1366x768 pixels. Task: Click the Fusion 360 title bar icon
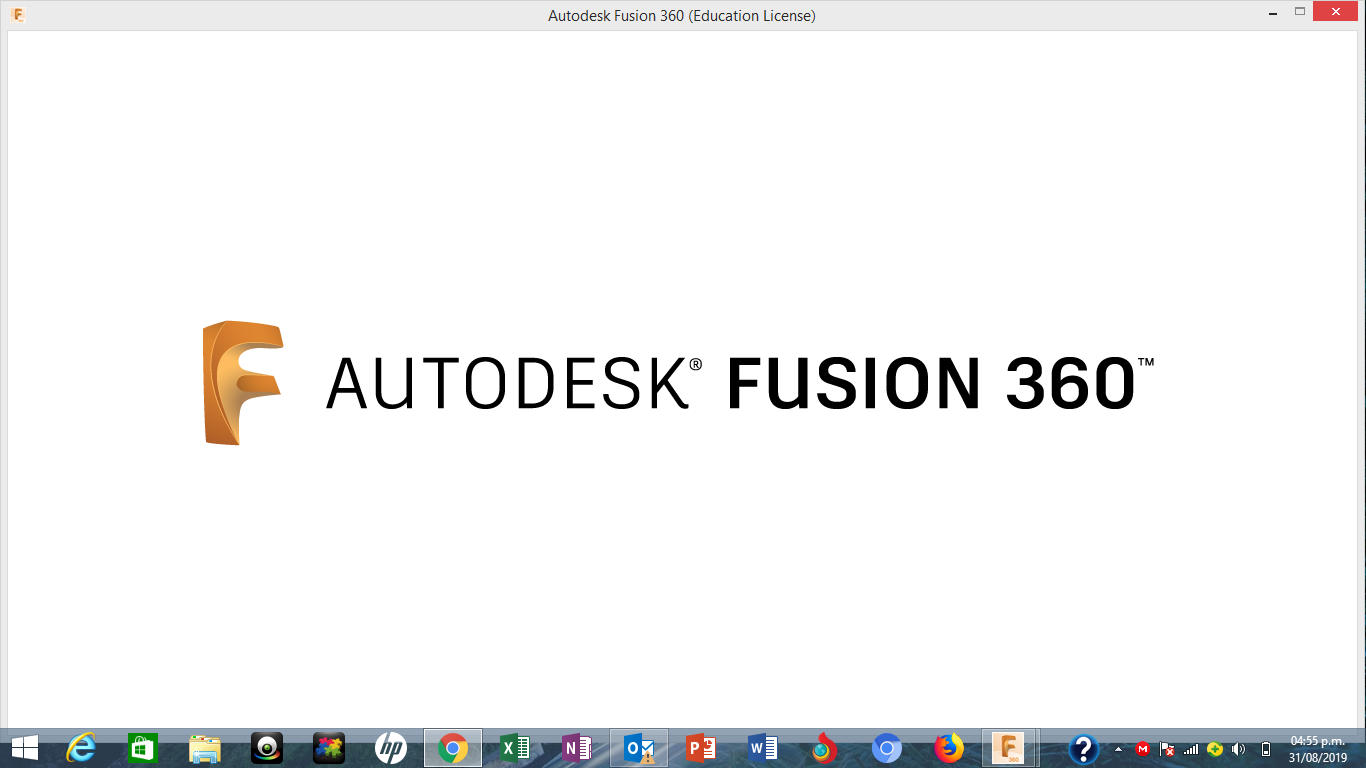point(18,15)
